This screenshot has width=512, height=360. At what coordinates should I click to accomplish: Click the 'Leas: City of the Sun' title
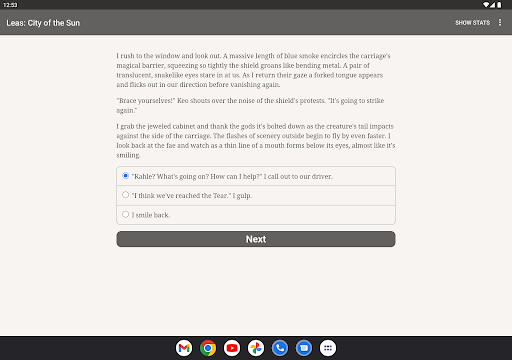click(x=43, y=23)
